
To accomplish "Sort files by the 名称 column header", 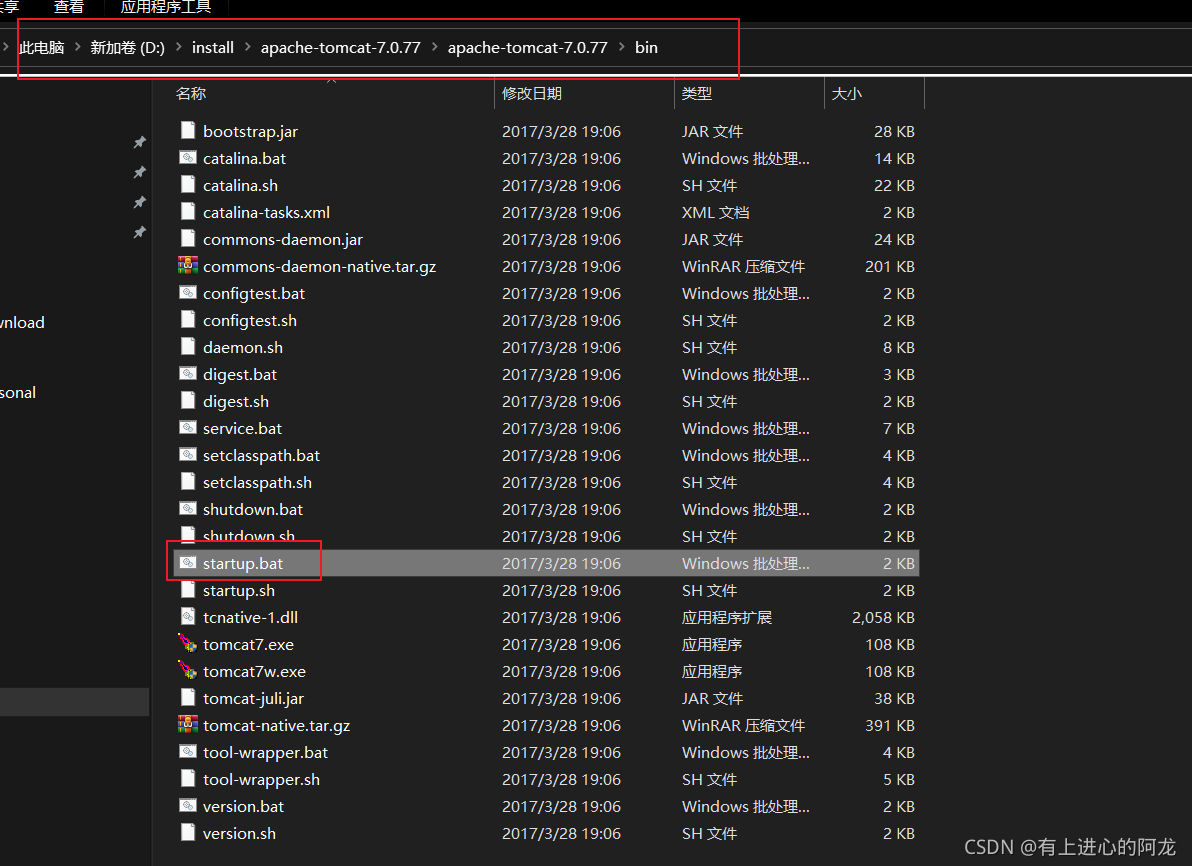I will (x=191, y=94).
